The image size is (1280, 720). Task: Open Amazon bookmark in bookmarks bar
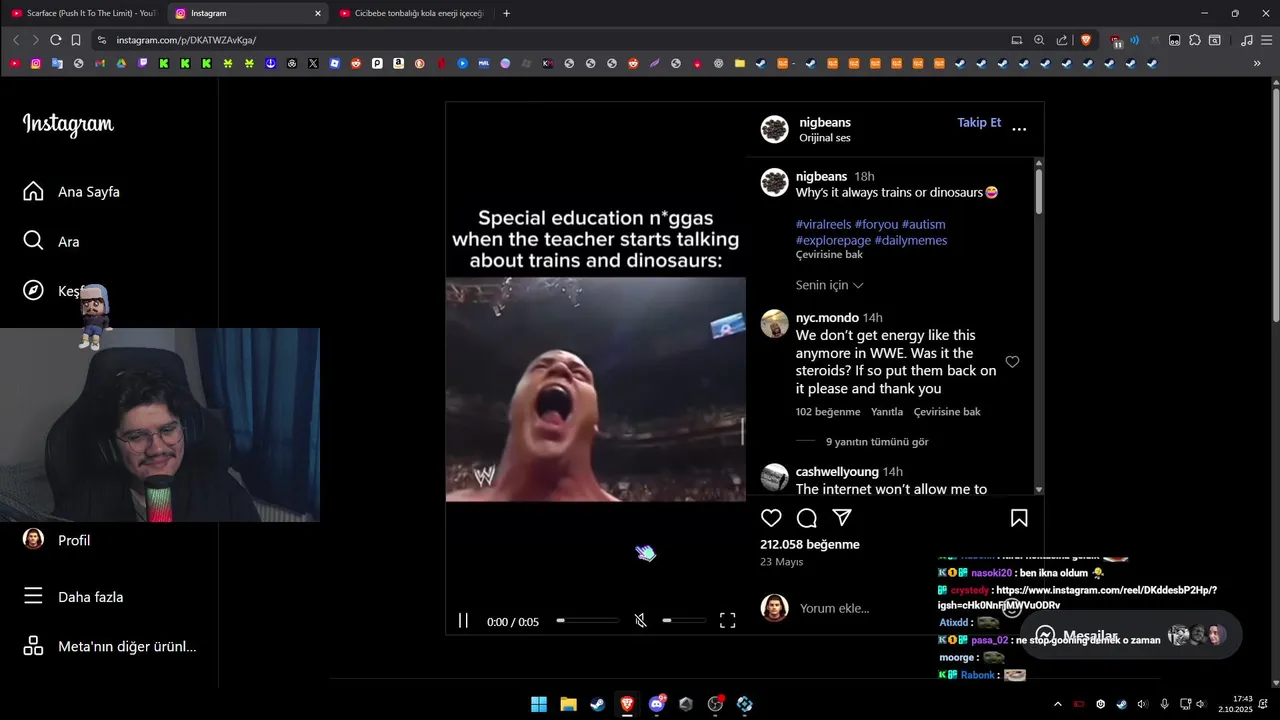(x=398, y=63)
